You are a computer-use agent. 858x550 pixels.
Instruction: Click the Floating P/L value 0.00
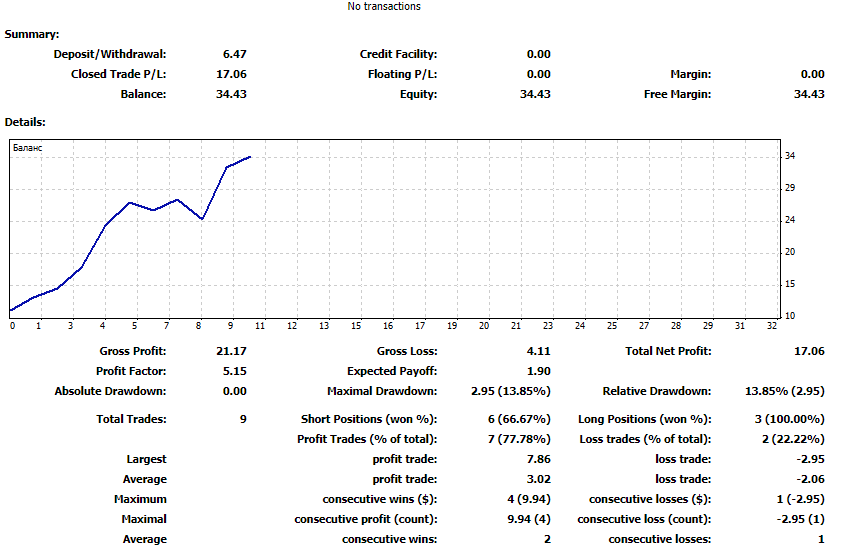pos(538,74)
